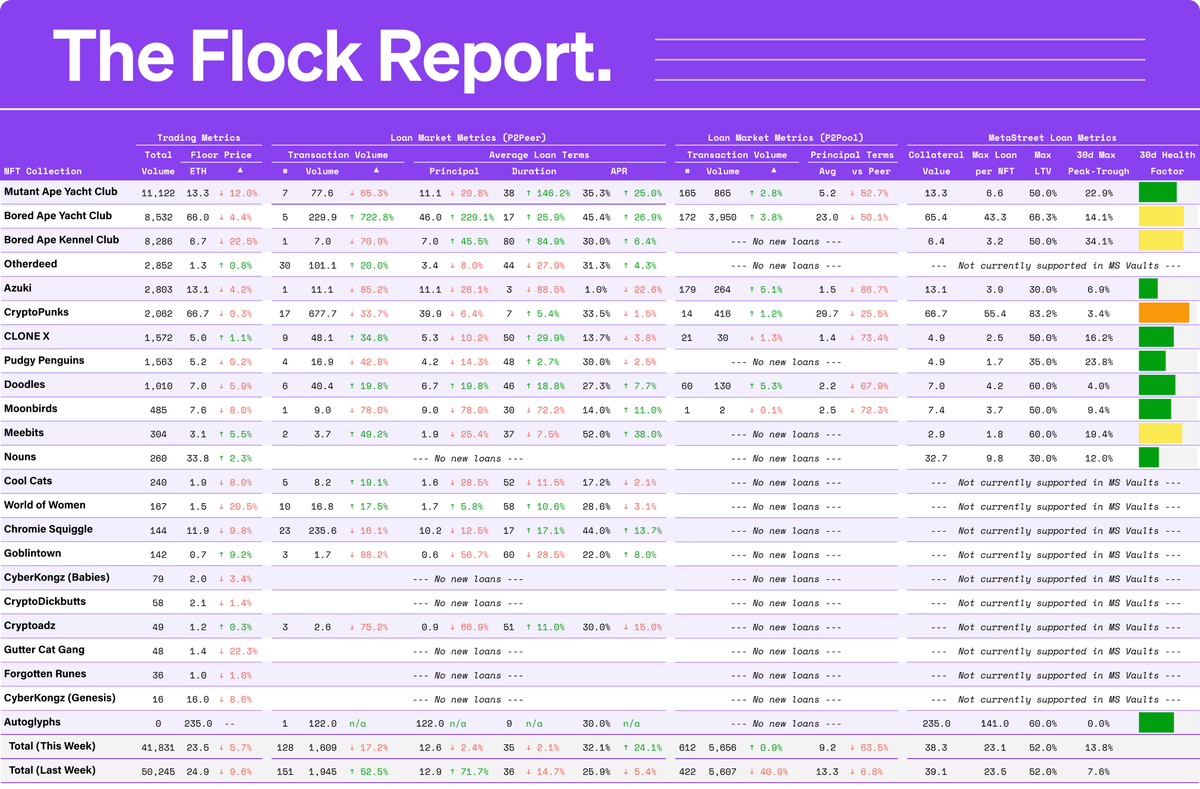Click the sort arrow in P2Pool Transaction Volume header

(773, 171)
